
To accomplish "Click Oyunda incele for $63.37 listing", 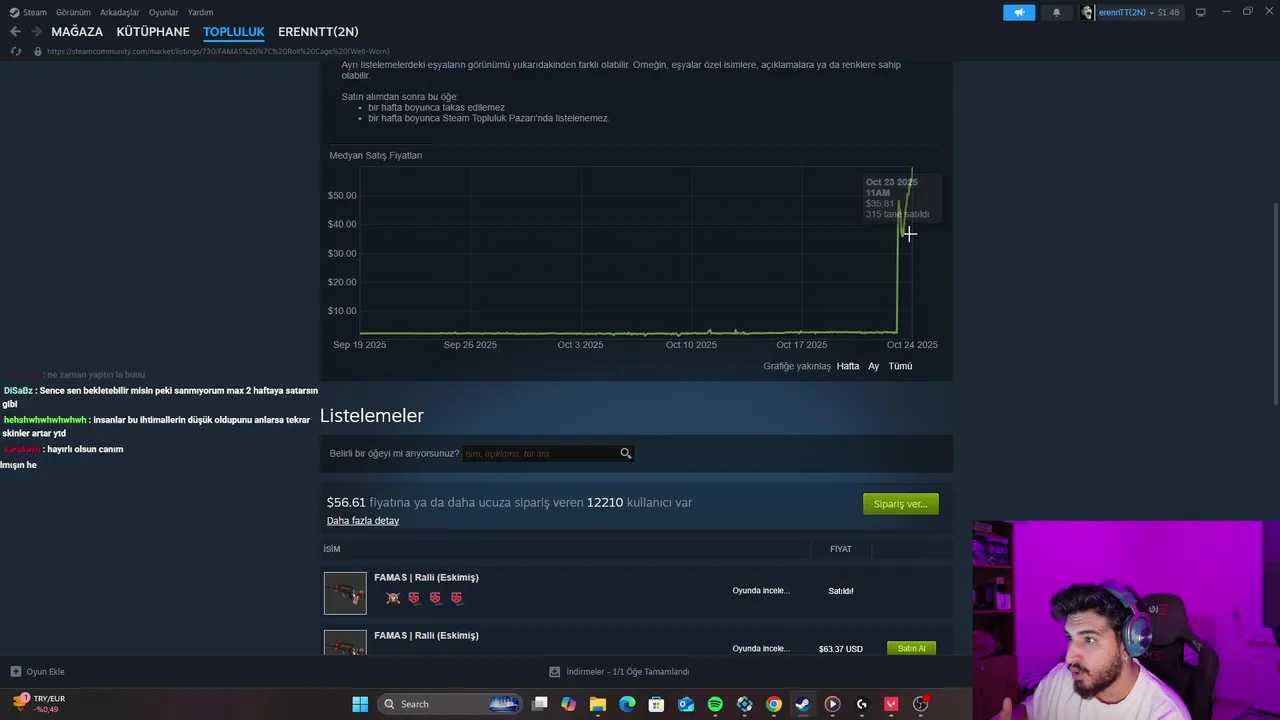I will pyautogui.click(x=761, y=648).
